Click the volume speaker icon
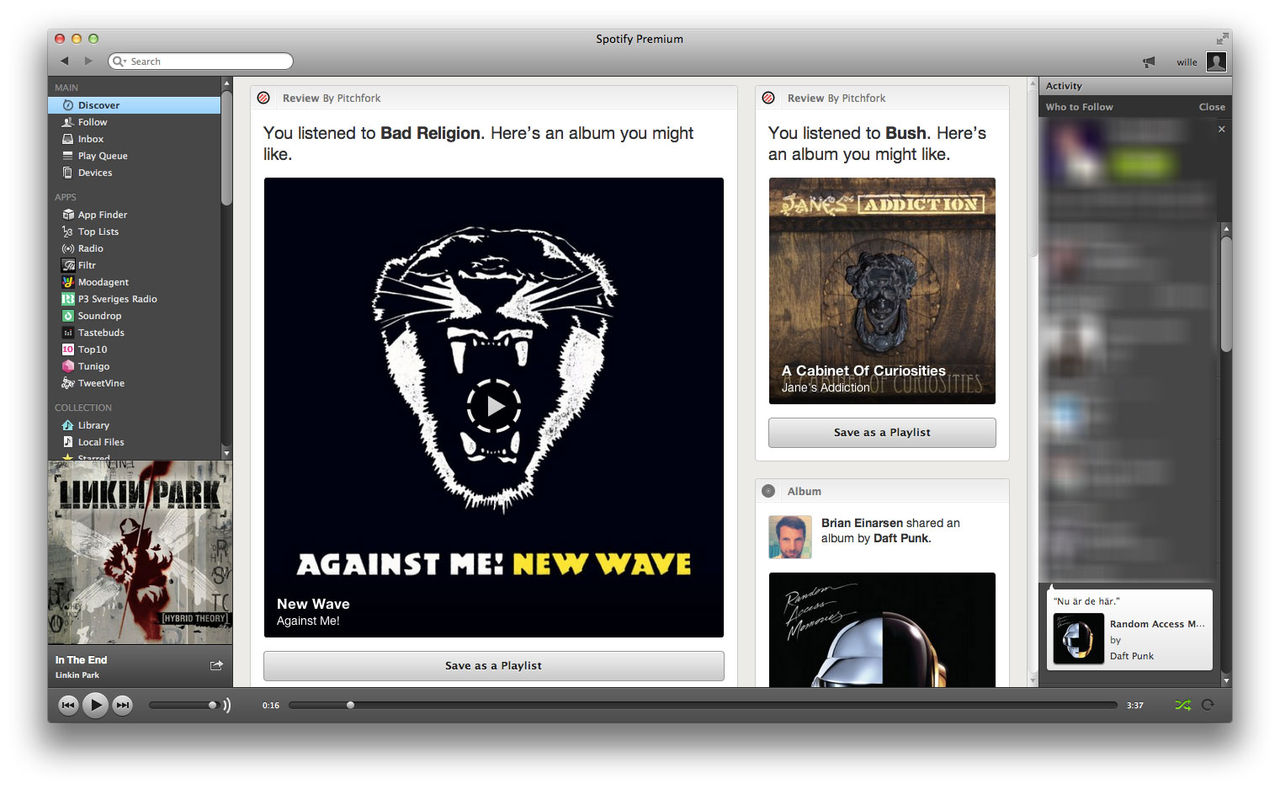Screen dimensions: 1280x789 [227, 705]
